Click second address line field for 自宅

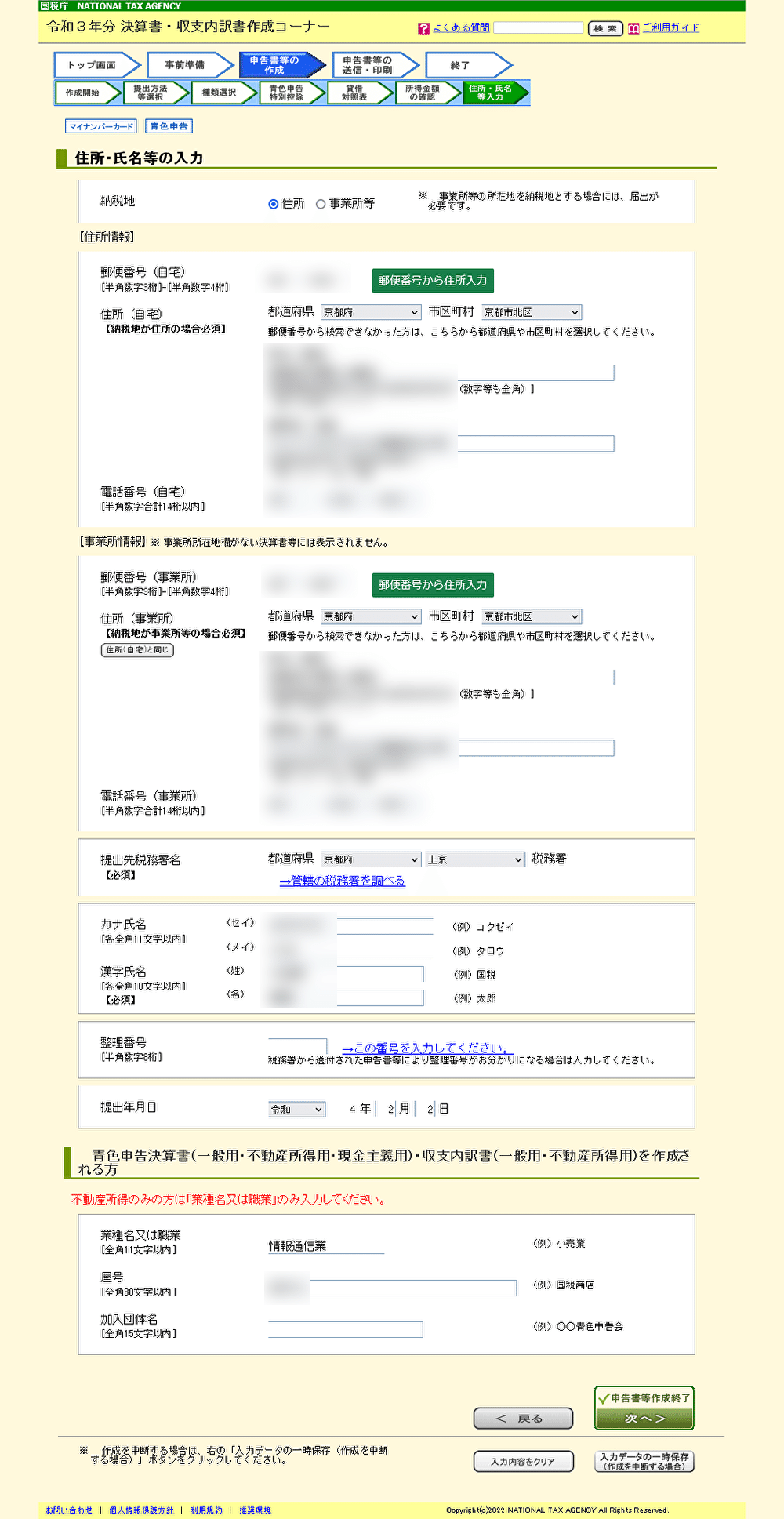tap(440, 444)
